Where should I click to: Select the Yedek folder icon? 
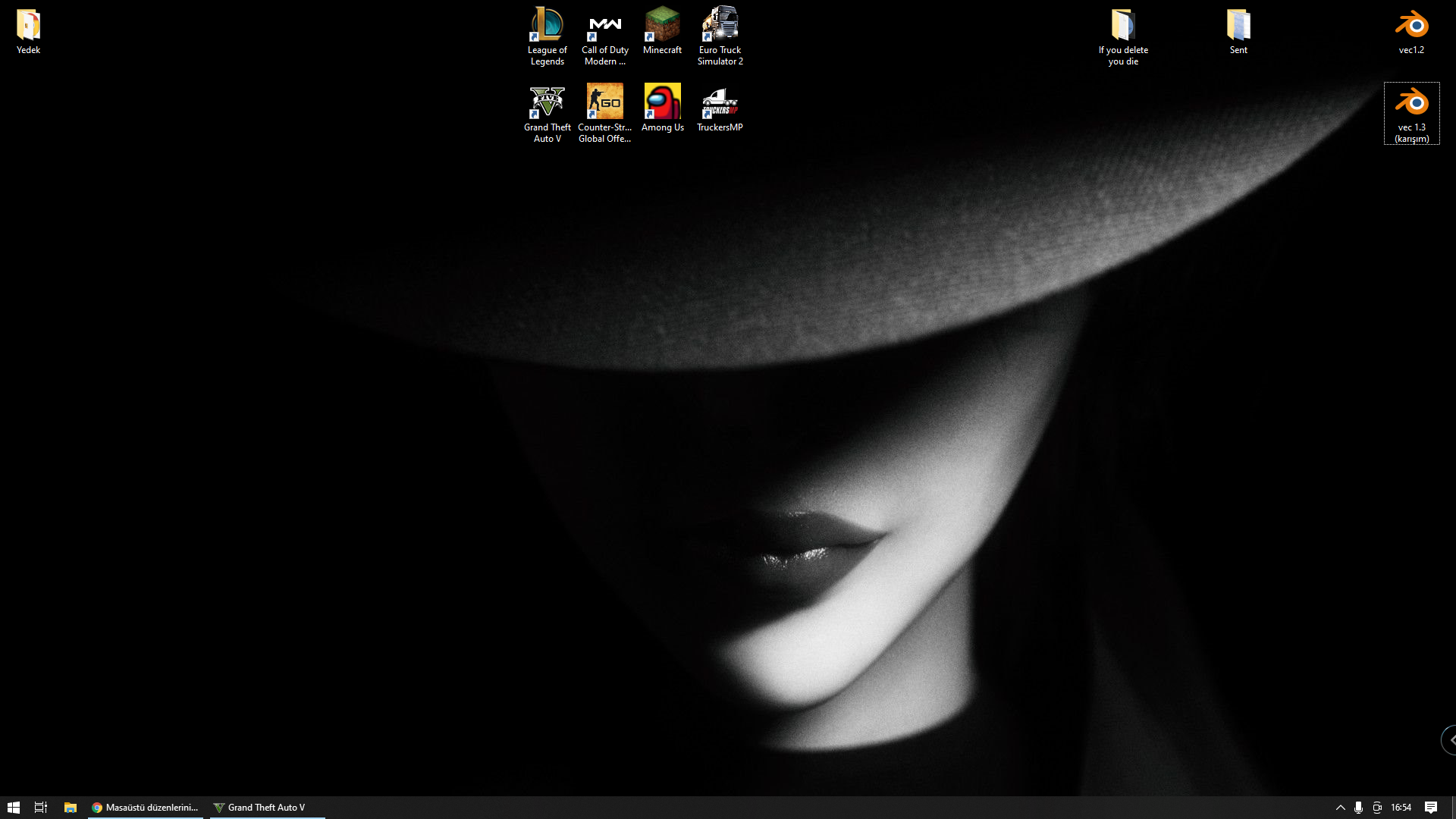tap(28, 32)
